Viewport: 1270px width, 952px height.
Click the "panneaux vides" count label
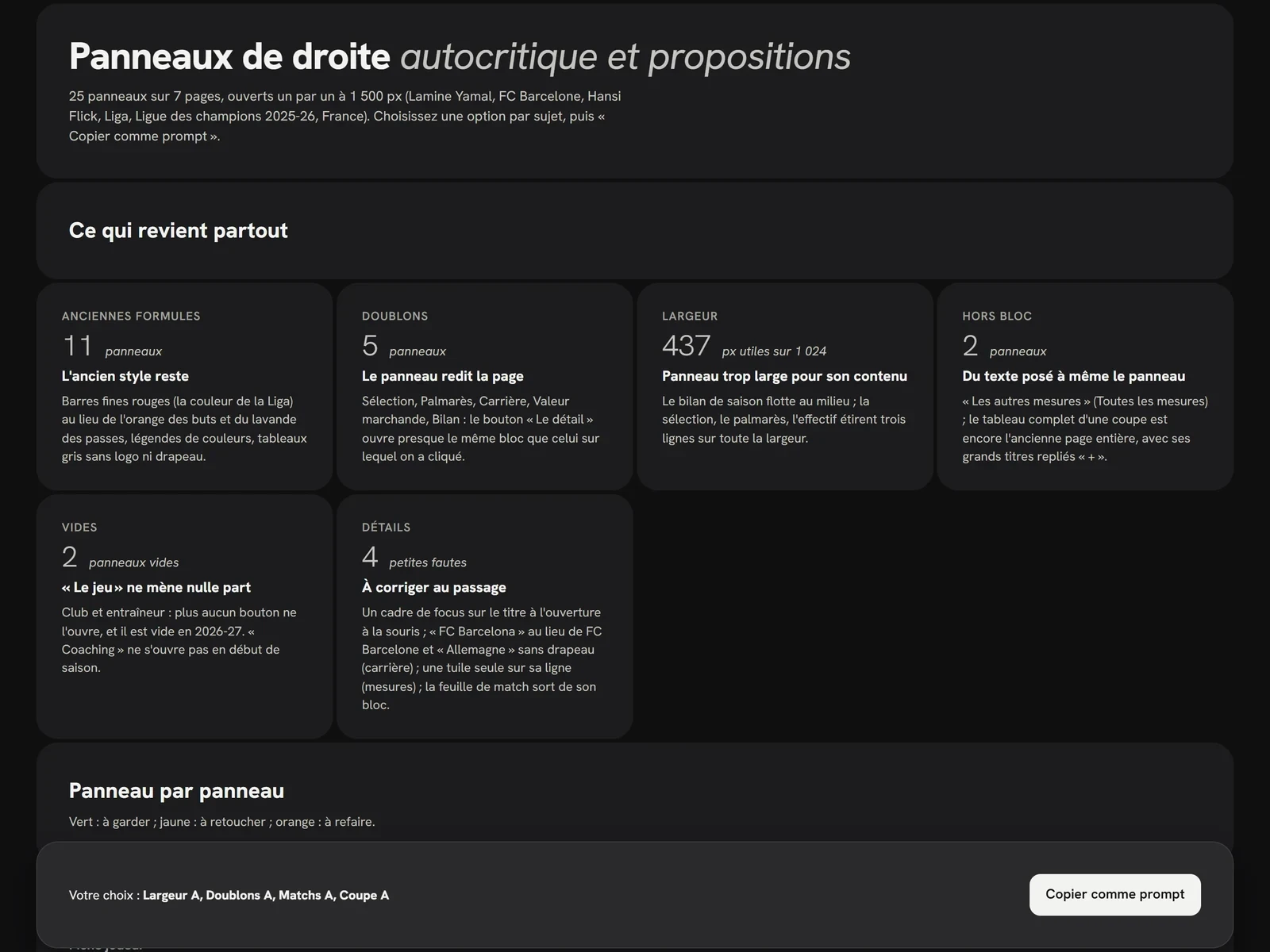point(134,562)
